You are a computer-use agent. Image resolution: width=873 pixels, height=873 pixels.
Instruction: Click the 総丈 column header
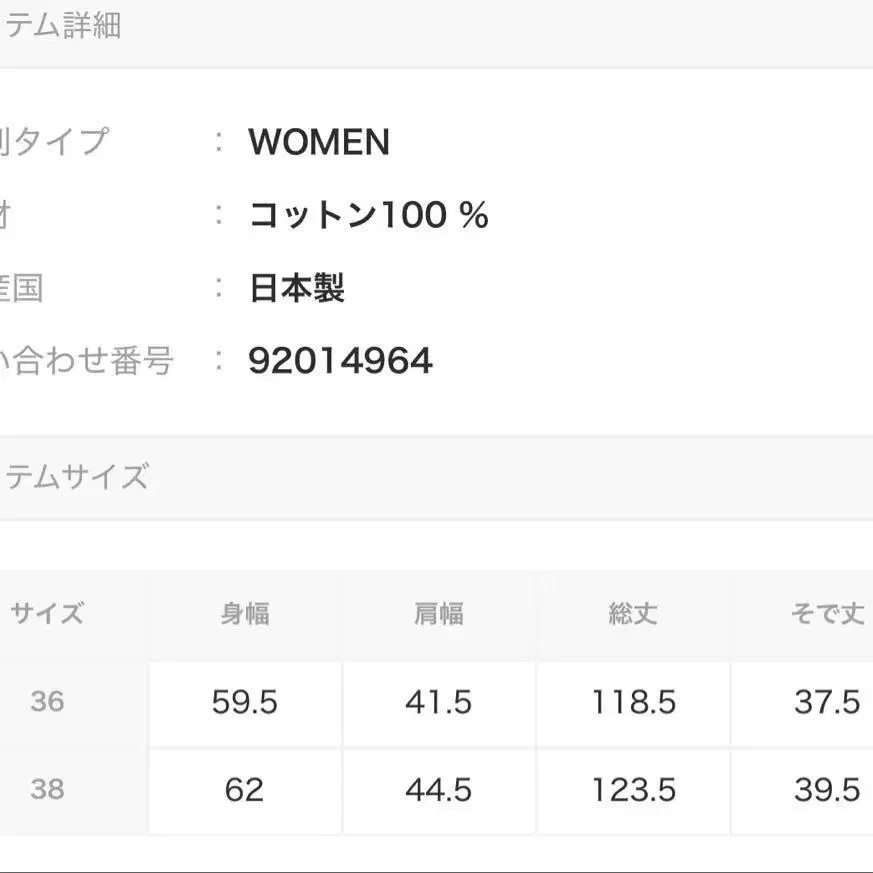pos(633,614)
